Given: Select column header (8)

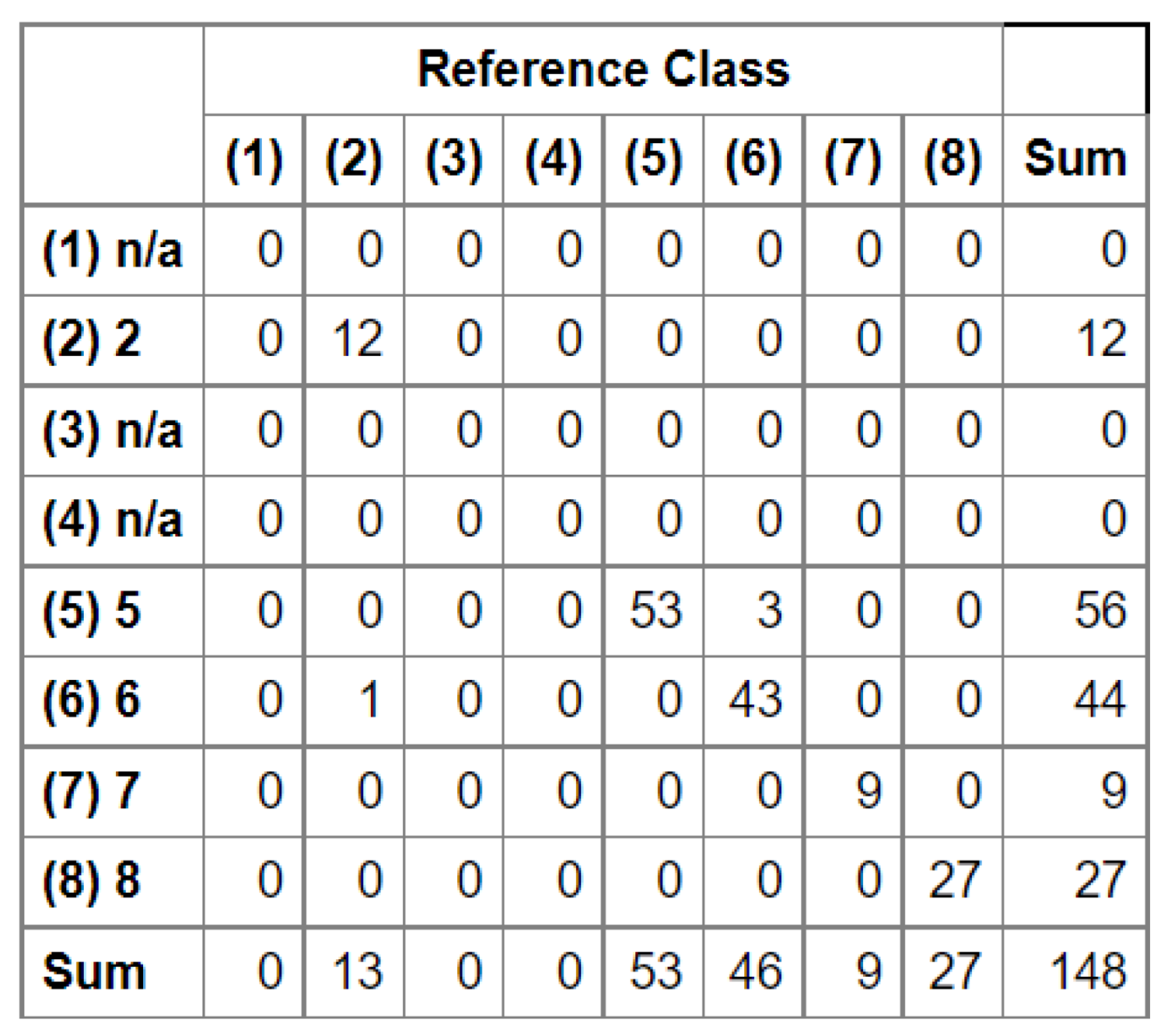Looking at the screenshot, I should coord(952,160).
